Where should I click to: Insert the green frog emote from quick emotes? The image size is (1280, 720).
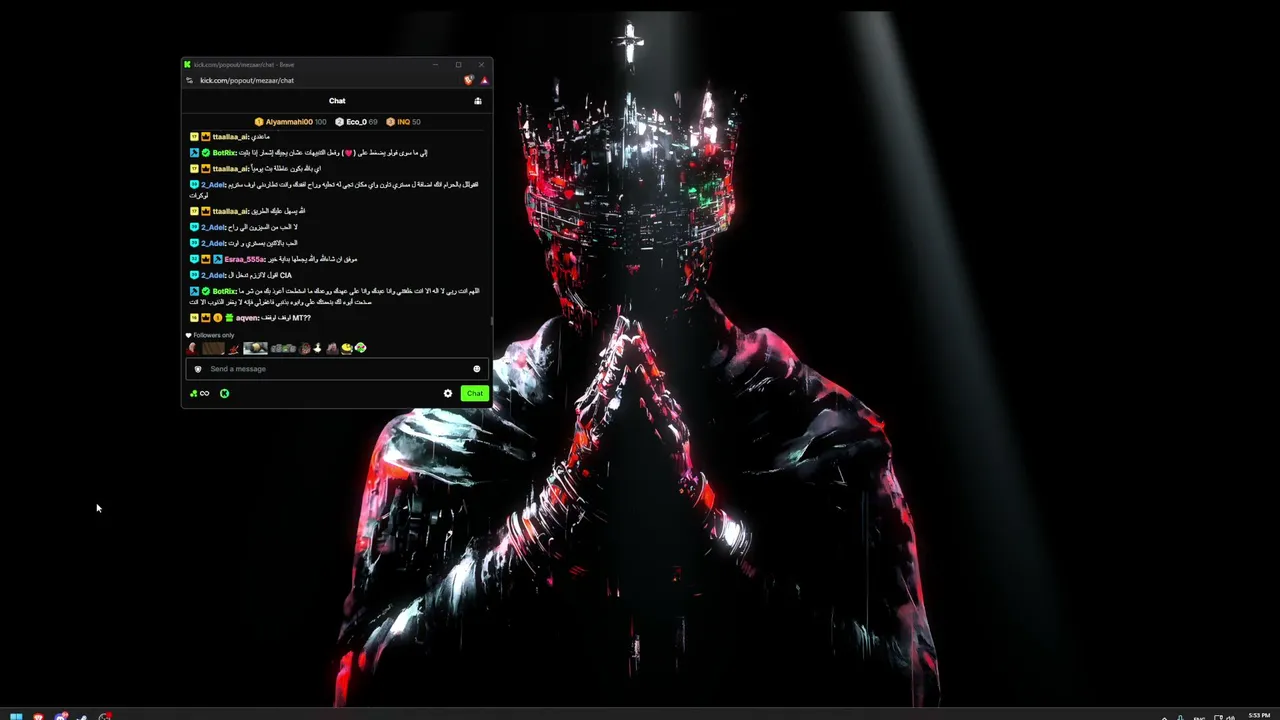click(360, 348)
